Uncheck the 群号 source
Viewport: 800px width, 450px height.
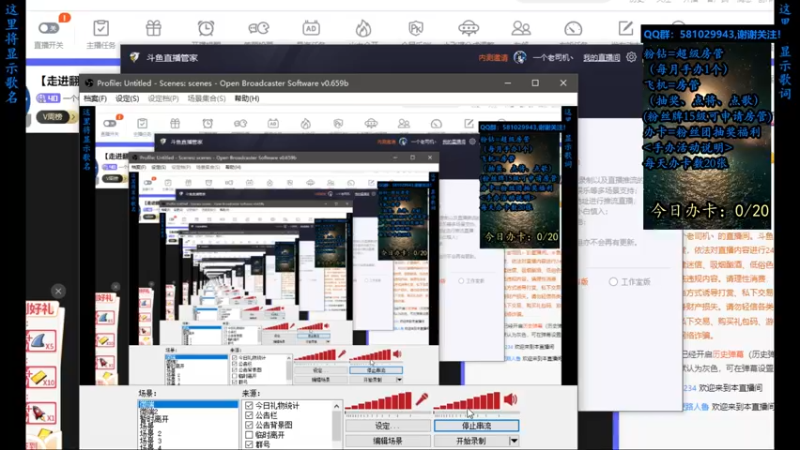click(x=249, y=444)
